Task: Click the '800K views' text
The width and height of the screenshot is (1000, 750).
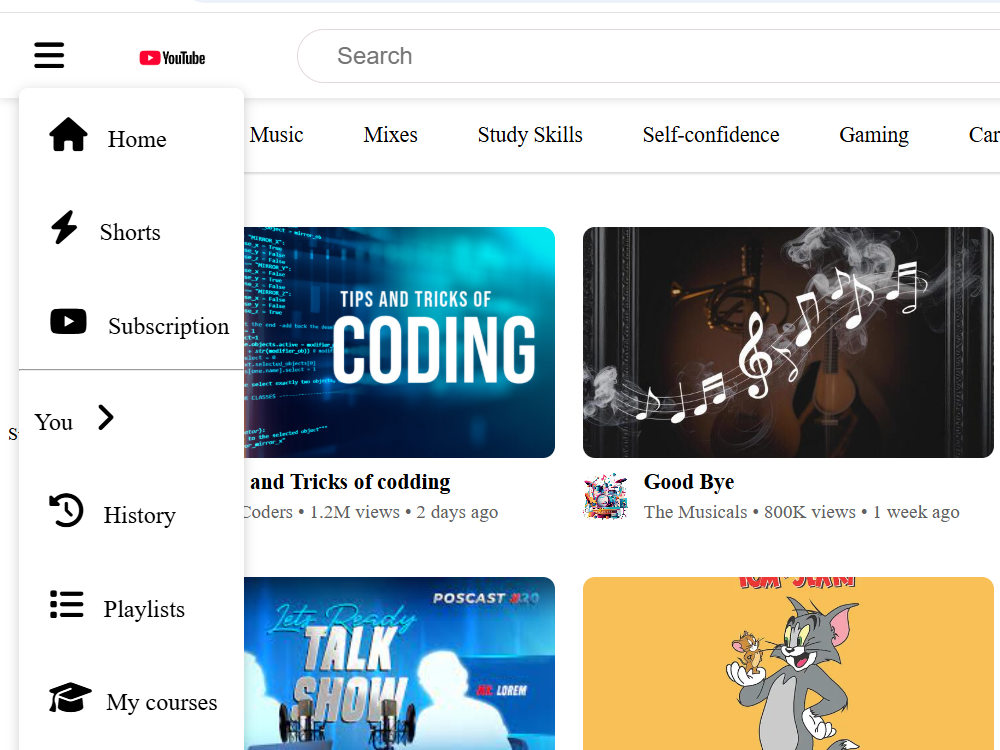Action: (810, 512)
